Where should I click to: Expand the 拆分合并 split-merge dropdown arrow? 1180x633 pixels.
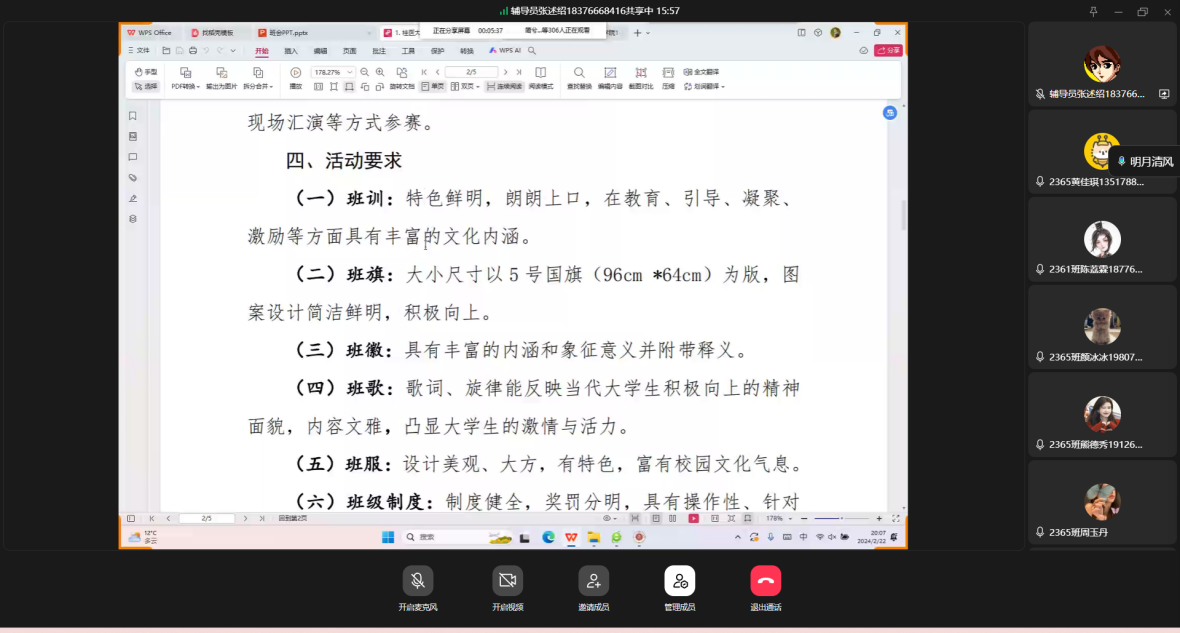[x=270, y=86]
